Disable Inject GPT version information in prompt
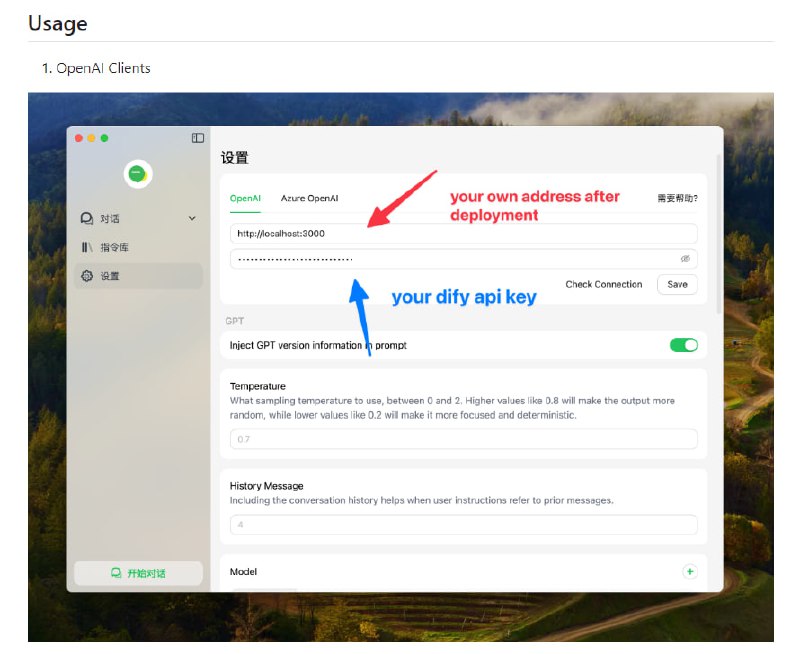Screen dimensions: 800x654 [x=682, y=344]
